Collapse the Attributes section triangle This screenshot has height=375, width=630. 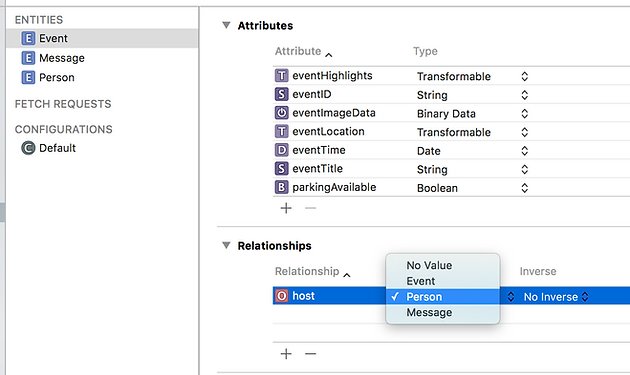[227, 25]
